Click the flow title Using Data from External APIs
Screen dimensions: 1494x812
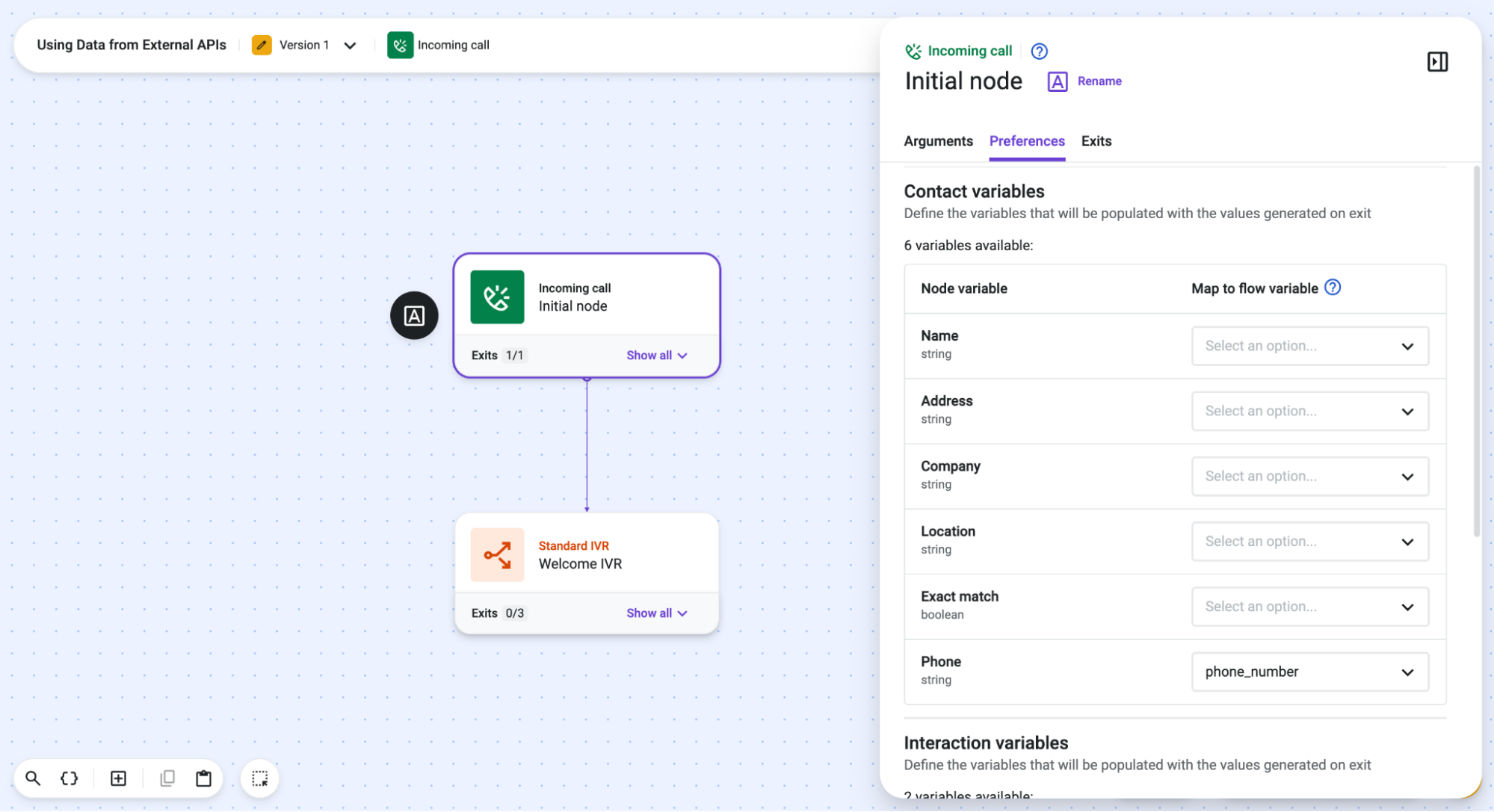tap(132, 45)
